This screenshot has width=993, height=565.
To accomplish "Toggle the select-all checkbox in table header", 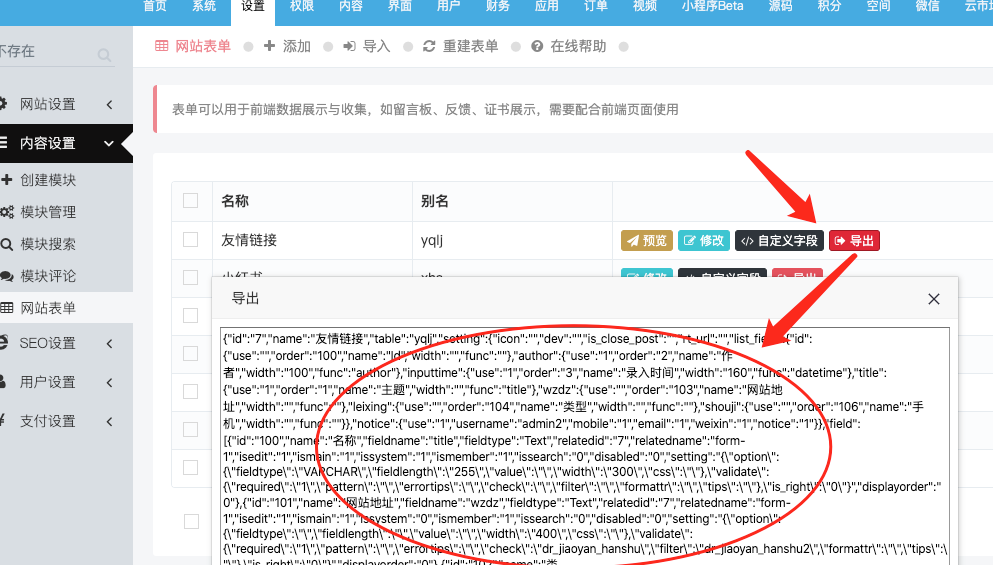I will pos(191,201).
